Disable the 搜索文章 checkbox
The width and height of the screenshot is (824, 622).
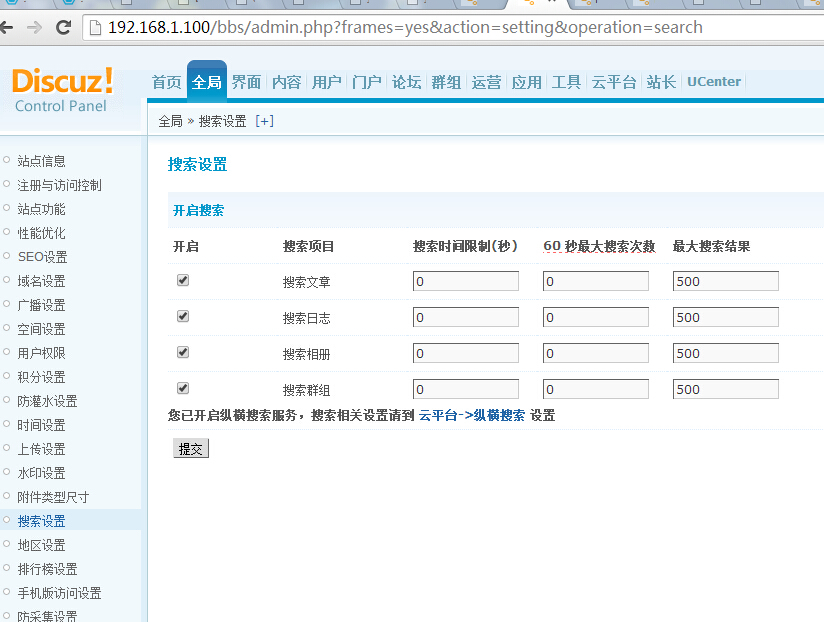click(x=182, y=280)
